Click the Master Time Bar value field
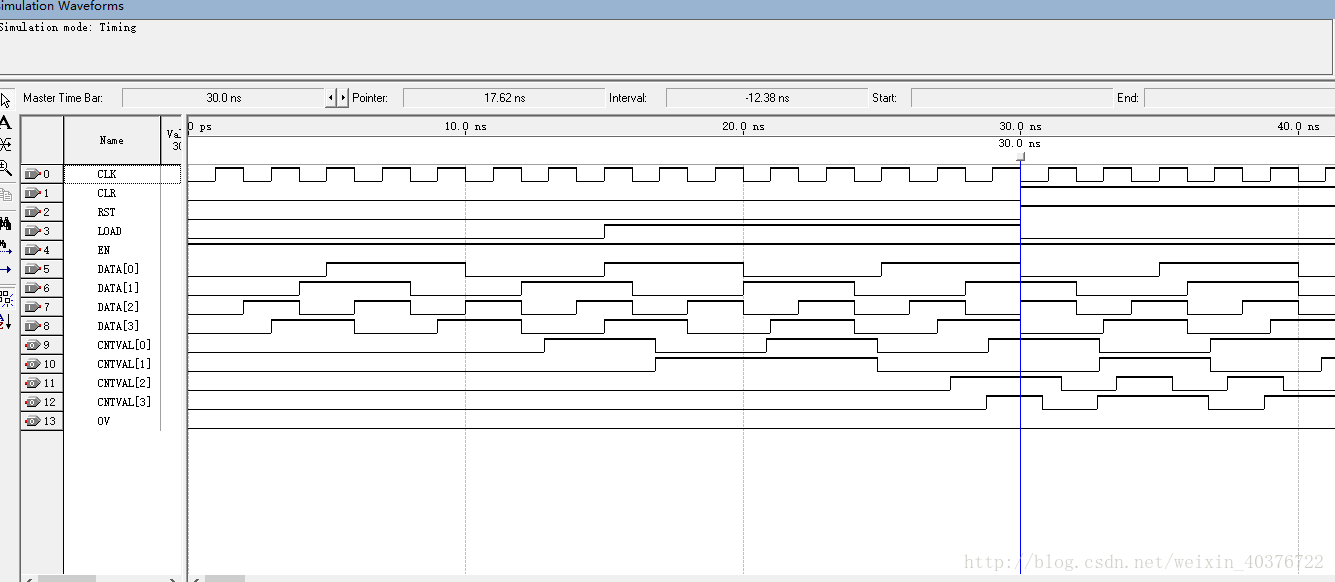 click(x=223, y=98)
